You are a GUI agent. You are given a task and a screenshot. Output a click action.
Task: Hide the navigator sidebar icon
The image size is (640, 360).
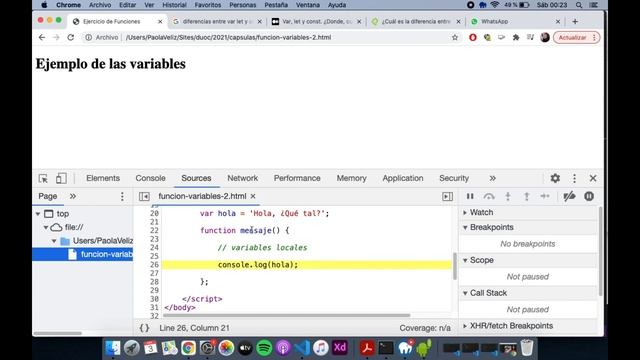tap(144, 196)
